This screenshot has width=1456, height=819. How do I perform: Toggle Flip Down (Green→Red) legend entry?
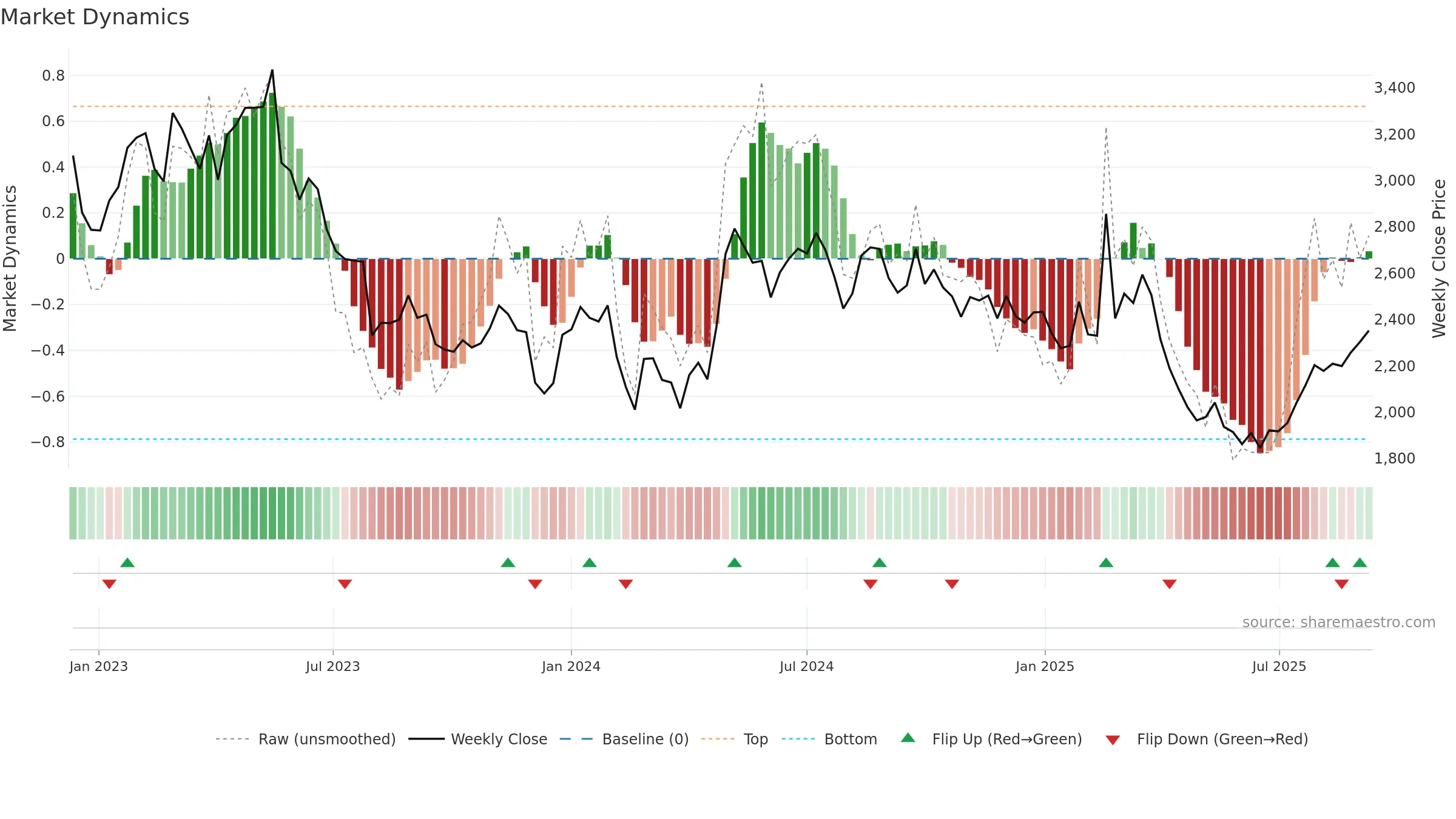click(x=1207, y=739)
